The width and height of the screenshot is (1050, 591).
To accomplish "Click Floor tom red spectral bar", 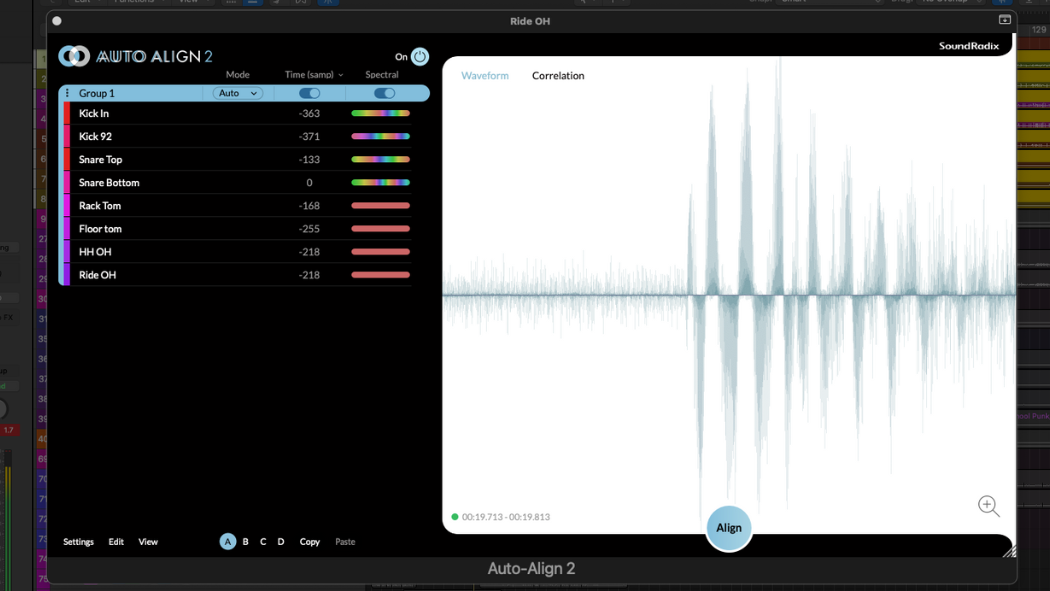I will [x=380, y=229].
